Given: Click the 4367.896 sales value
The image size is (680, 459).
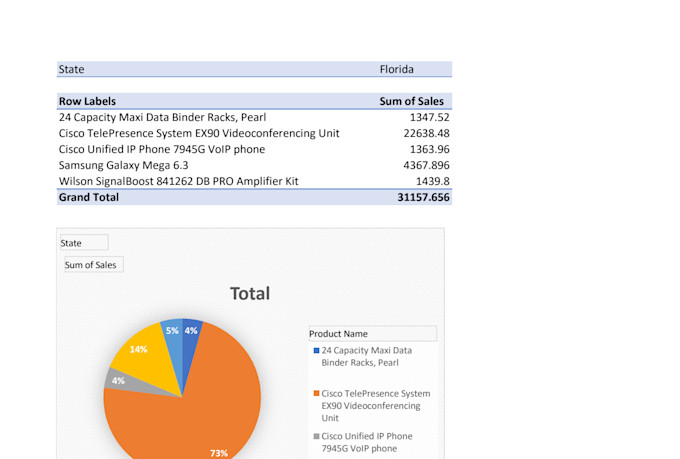Looking at the screenshot, I should tap(426, 165).
